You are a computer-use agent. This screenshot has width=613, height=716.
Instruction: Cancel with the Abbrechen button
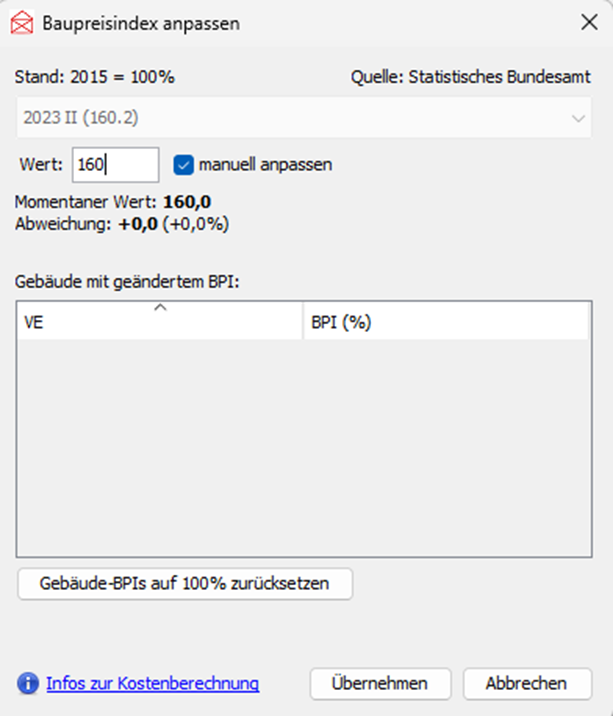pos(527,684)
